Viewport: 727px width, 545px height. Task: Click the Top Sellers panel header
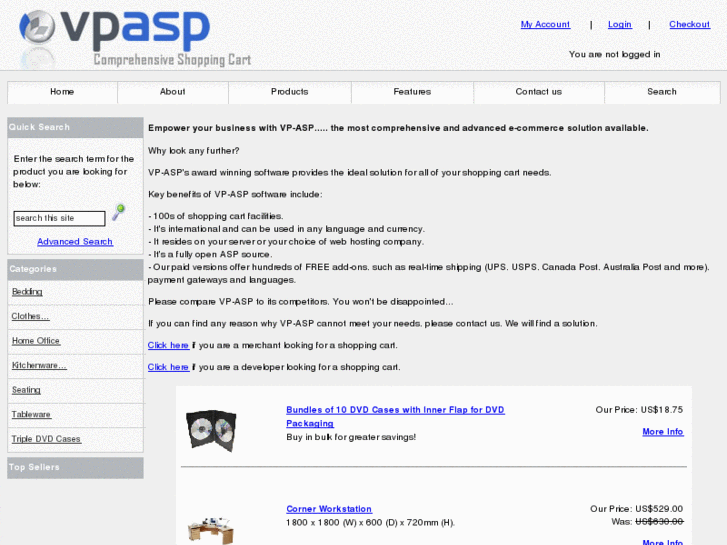(75, 468)
